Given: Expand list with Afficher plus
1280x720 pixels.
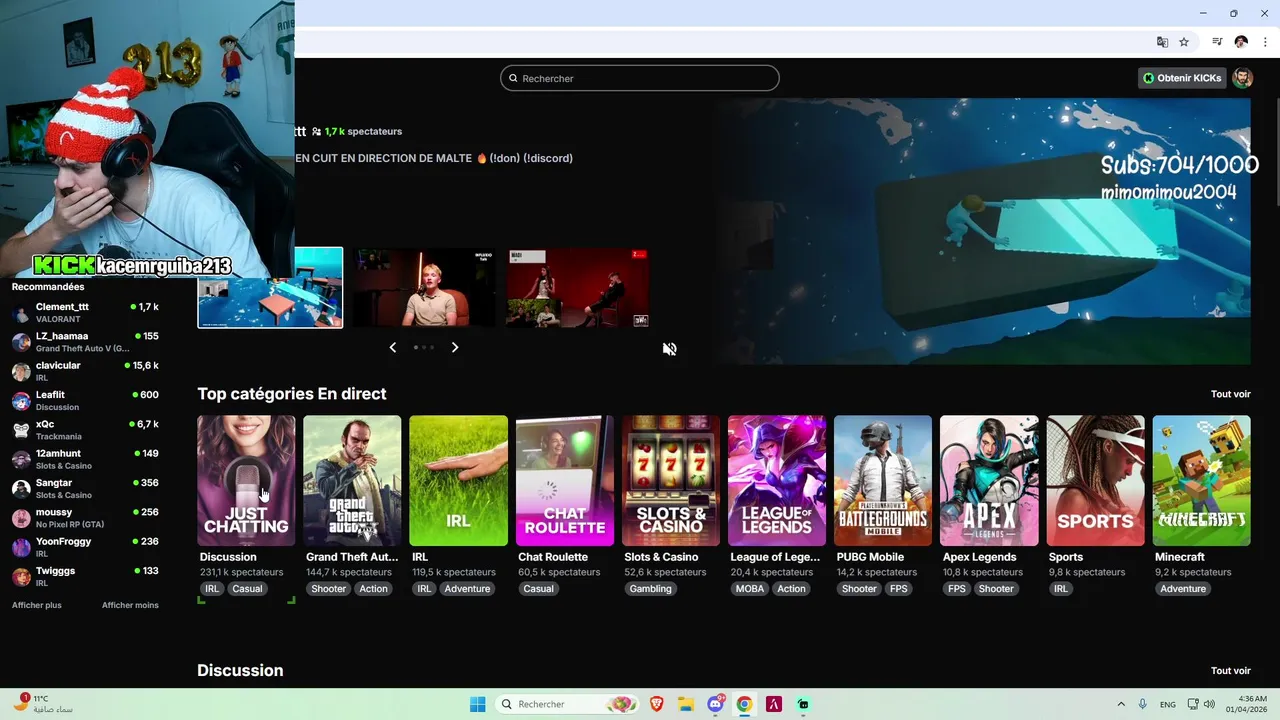Looking at the screenshot, I should click(x=36, y=605).
